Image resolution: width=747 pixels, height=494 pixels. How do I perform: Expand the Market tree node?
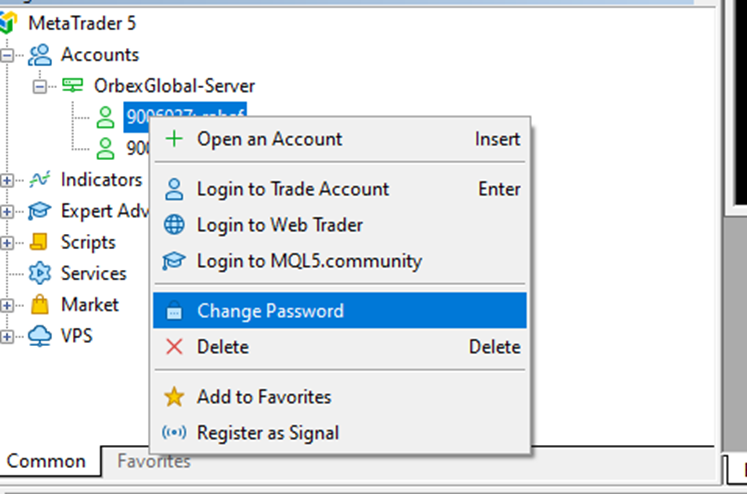[7, 305]
